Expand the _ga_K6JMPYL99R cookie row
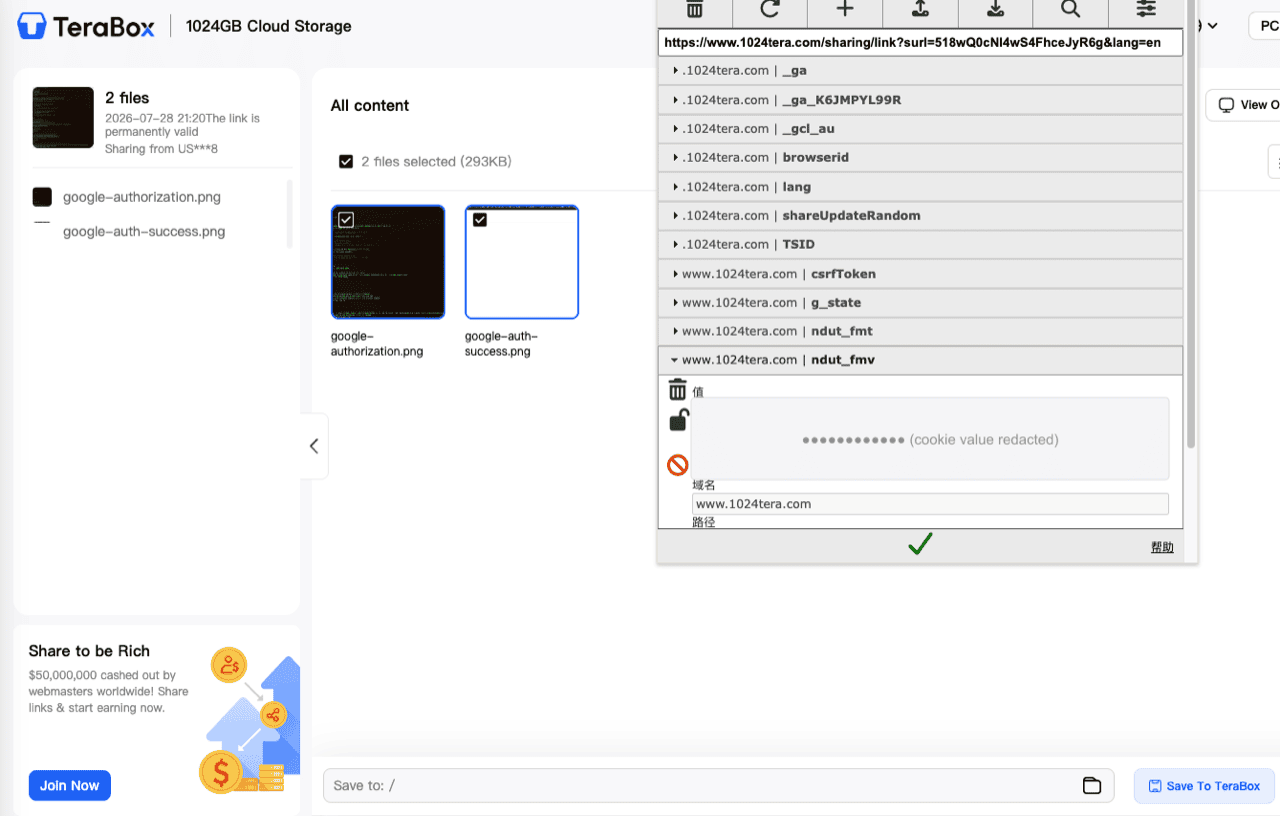 [921, 99]
